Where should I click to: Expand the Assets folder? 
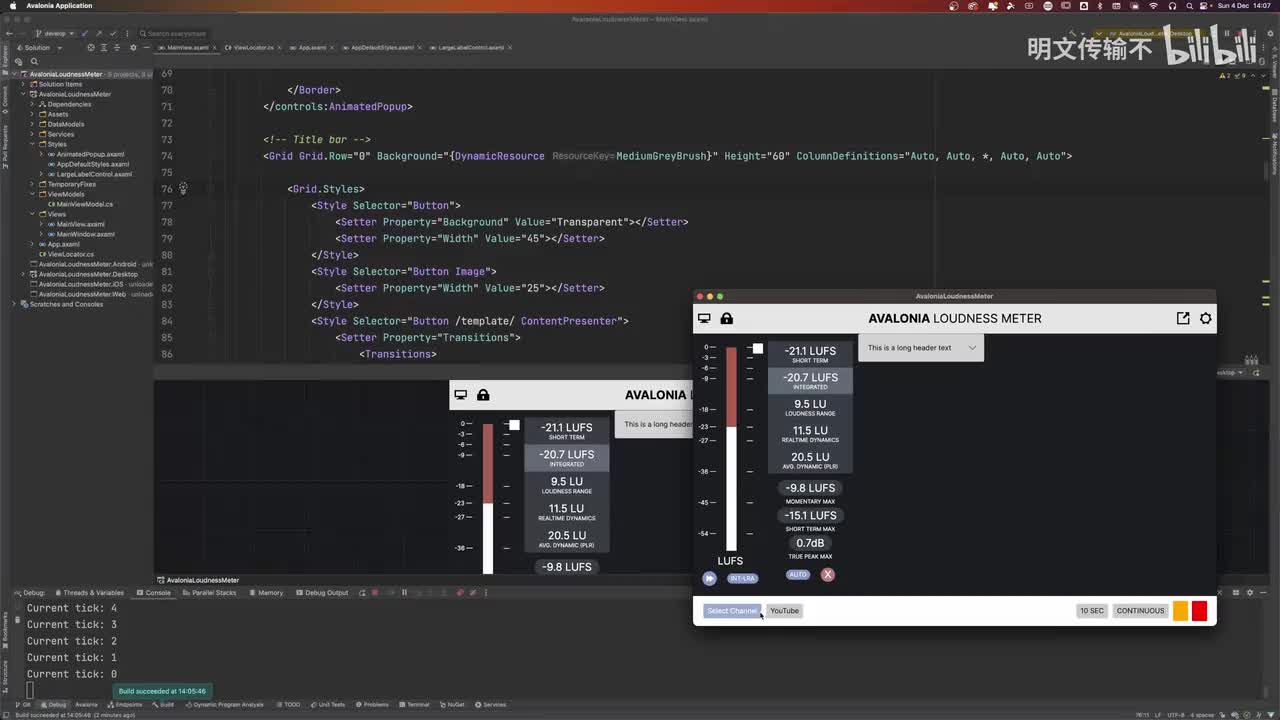click(32, 114)
